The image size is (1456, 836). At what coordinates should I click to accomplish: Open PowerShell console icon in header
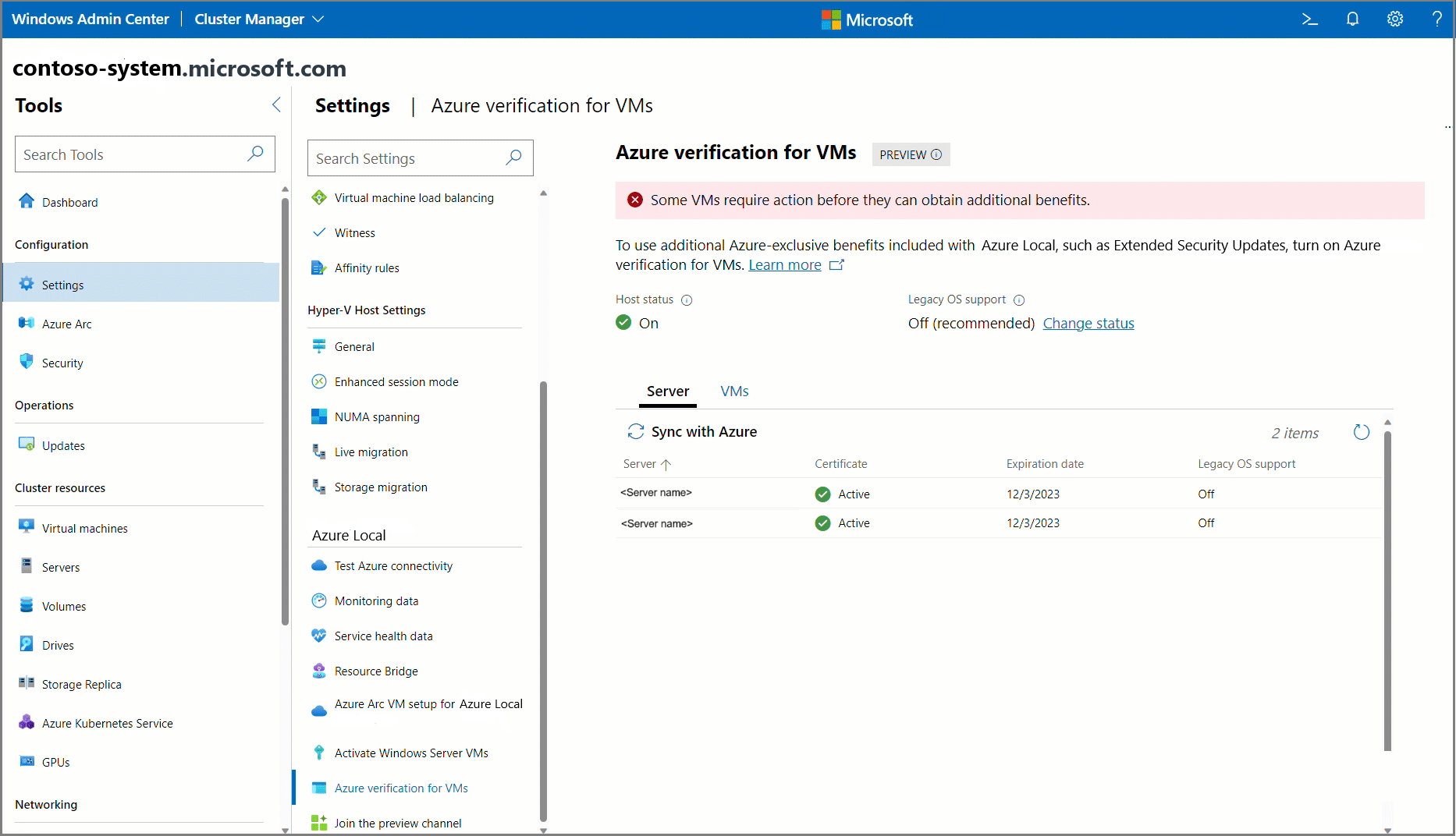click(1310, 19)
